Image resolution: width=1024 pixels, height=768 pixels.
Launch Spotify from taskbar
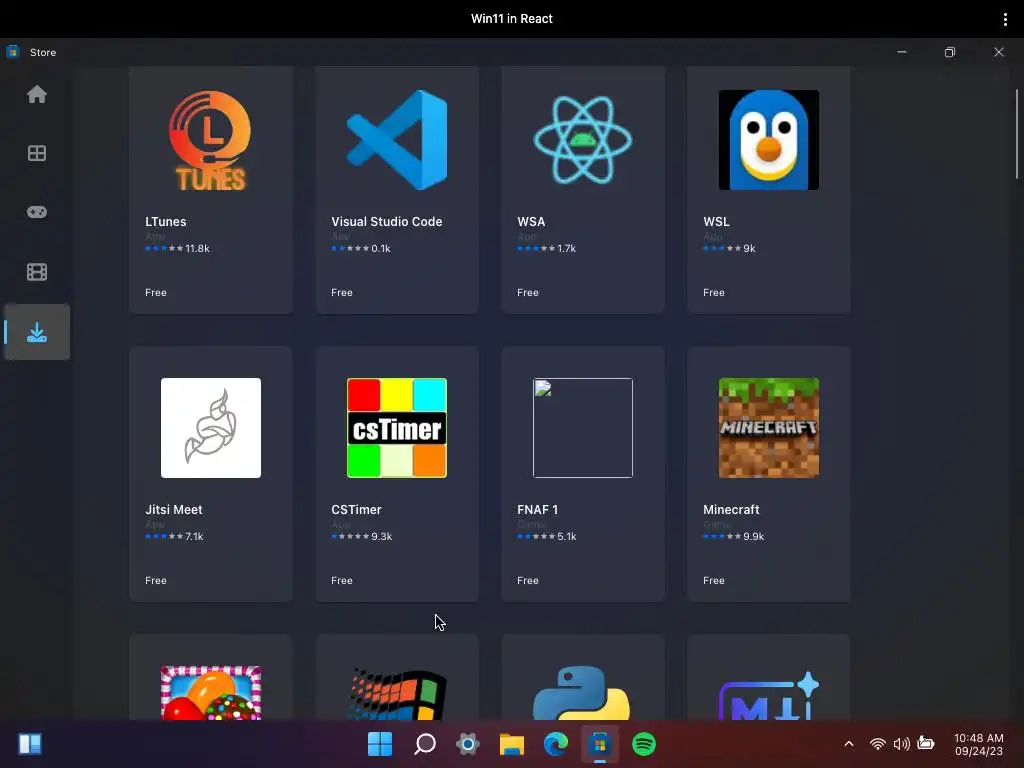[644, 744]
